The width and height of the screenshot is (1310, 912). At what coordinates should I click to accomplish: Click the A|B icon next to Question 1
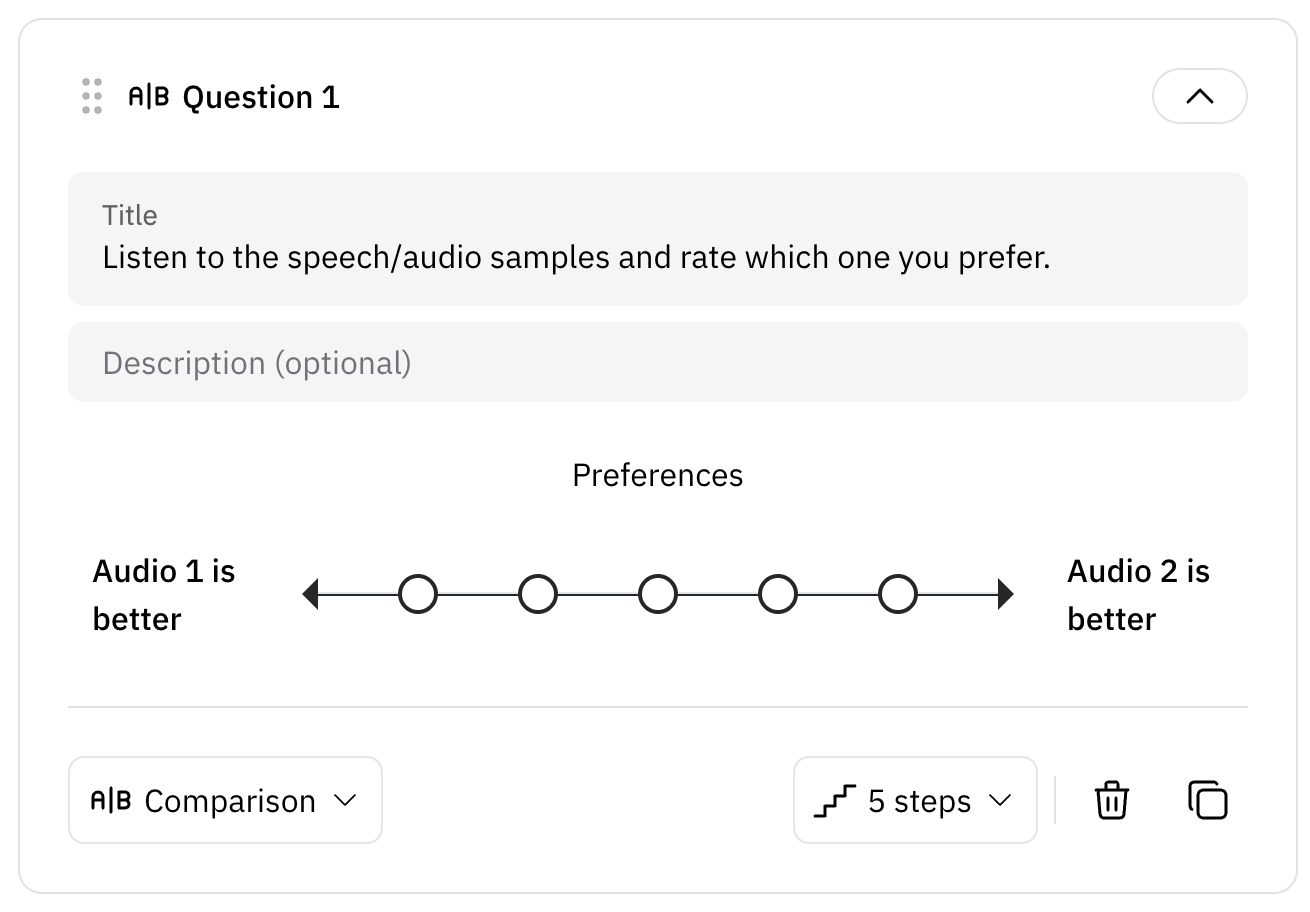149,97
